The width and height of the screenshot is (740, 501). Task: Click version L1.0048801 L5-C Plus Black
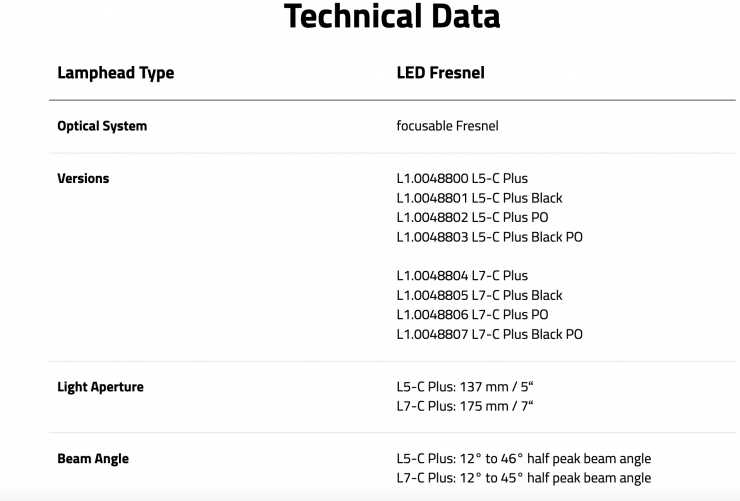click(x=480, y=198)
